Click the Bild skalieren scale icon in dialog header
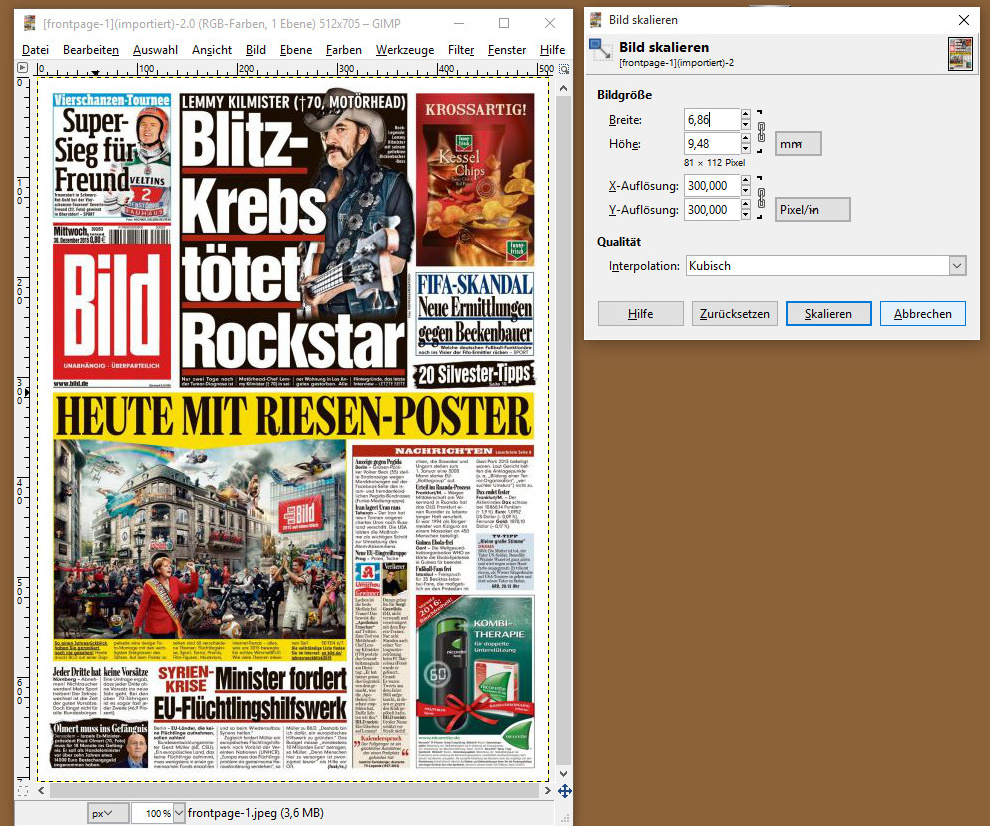This screenshot has width=990, height=826. (600, 49)
